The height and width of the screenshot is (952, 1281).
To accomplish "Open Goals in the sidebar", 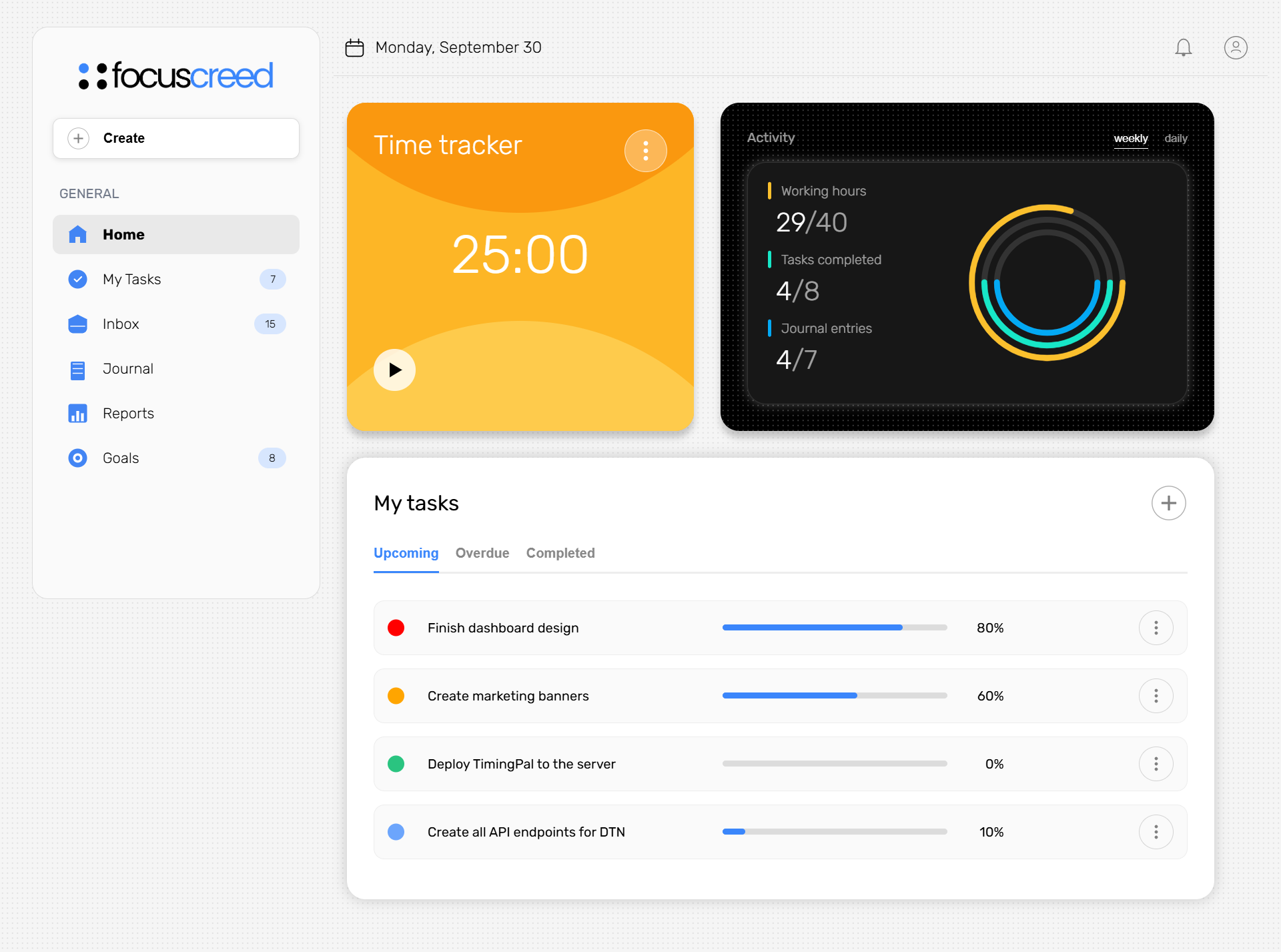I will (121, 458).
